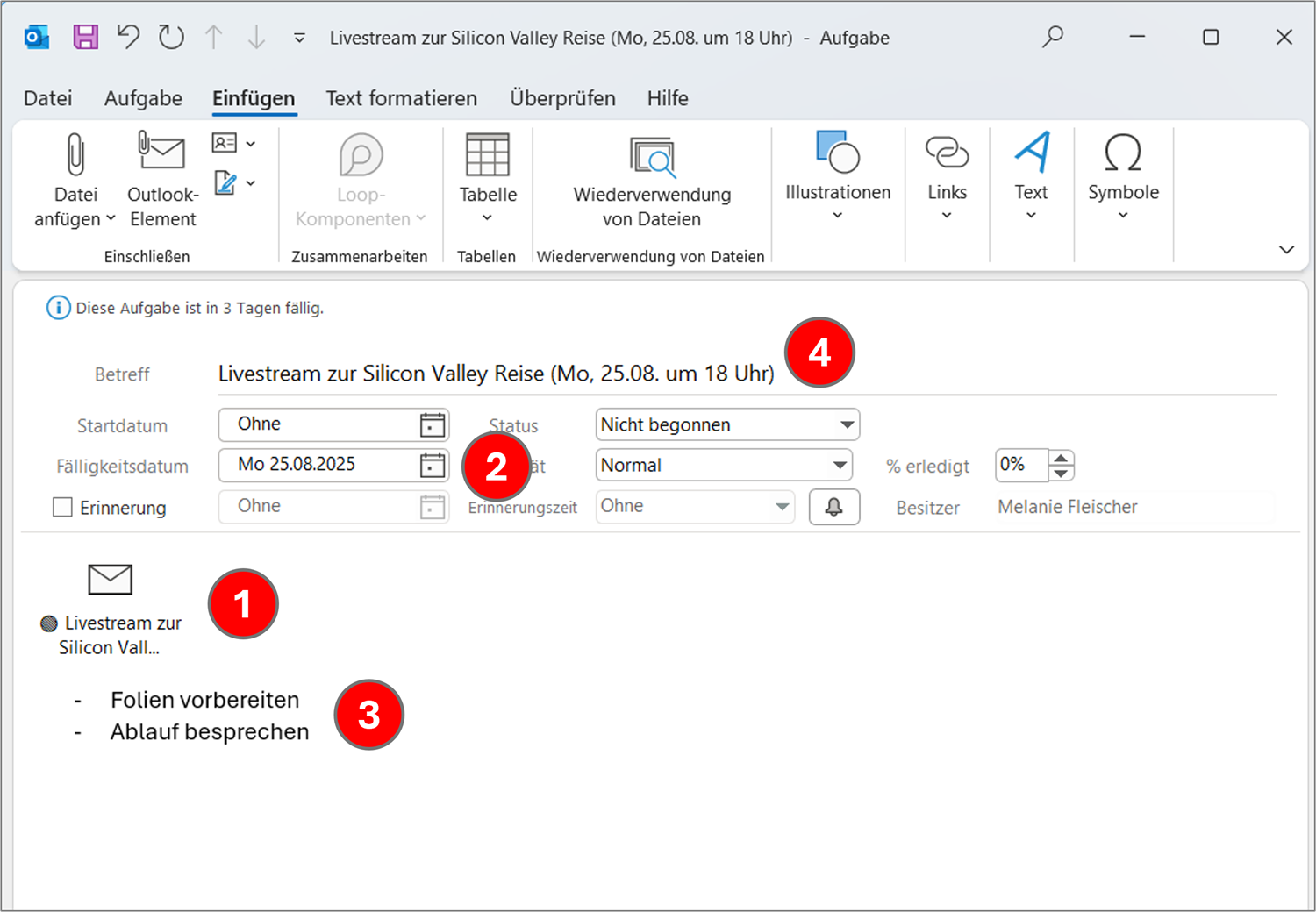Click the Besitzer name Melanie Fleischer
Viewport: 1316px width, 912px height.
point(1067,507)
